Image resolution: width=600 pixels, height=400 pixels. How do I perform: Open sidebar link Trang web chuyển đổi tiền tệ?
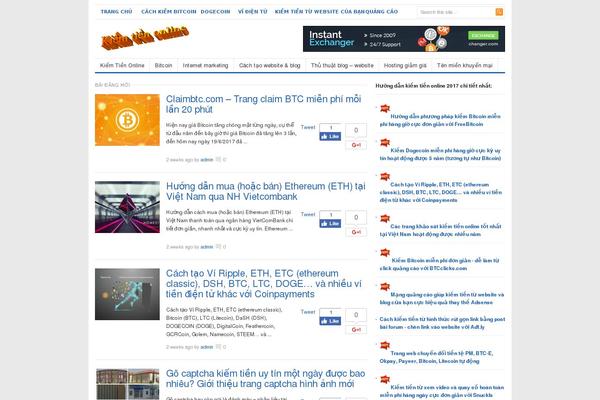436,357
